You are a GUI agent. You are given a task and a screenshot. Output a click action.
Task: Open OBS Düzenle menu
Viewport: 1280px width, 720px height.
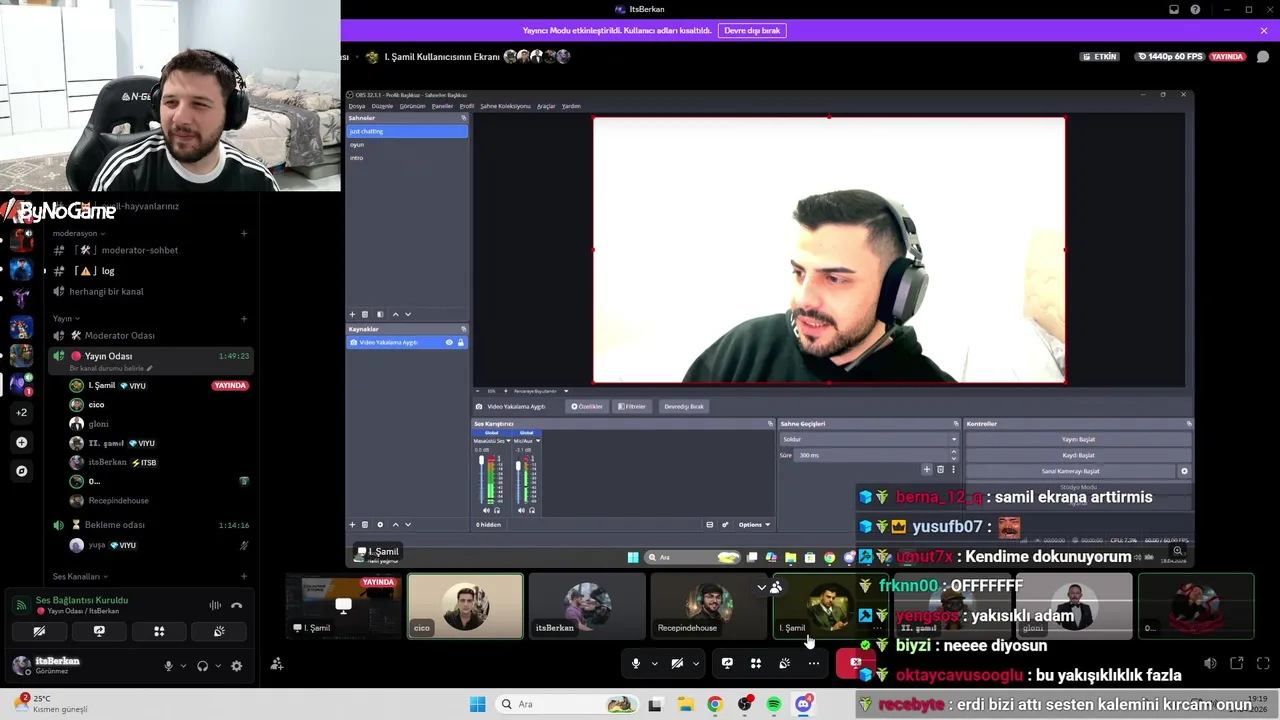coord(383,106)
